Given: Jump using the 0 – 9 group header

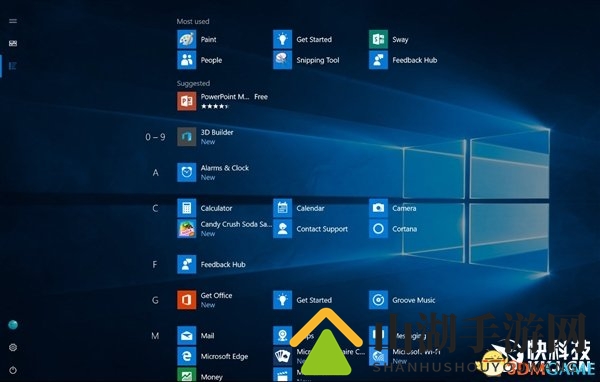Looking at the screenshot, I should coord(155,137).
